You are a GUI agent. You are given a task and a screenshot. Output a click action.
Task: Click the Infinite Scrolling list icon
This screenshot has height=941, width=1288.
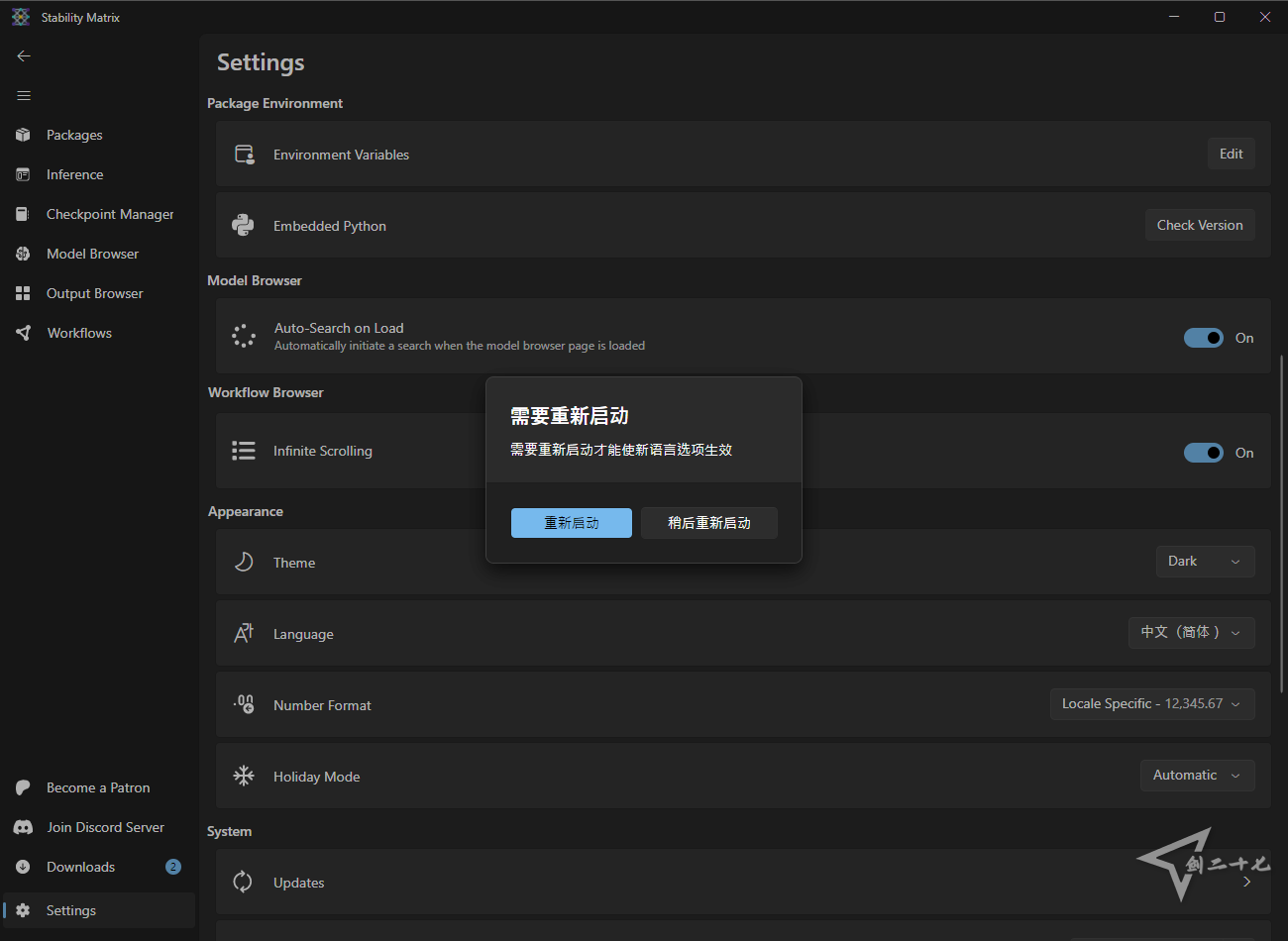pyautogui.click(x=244, y=451)
